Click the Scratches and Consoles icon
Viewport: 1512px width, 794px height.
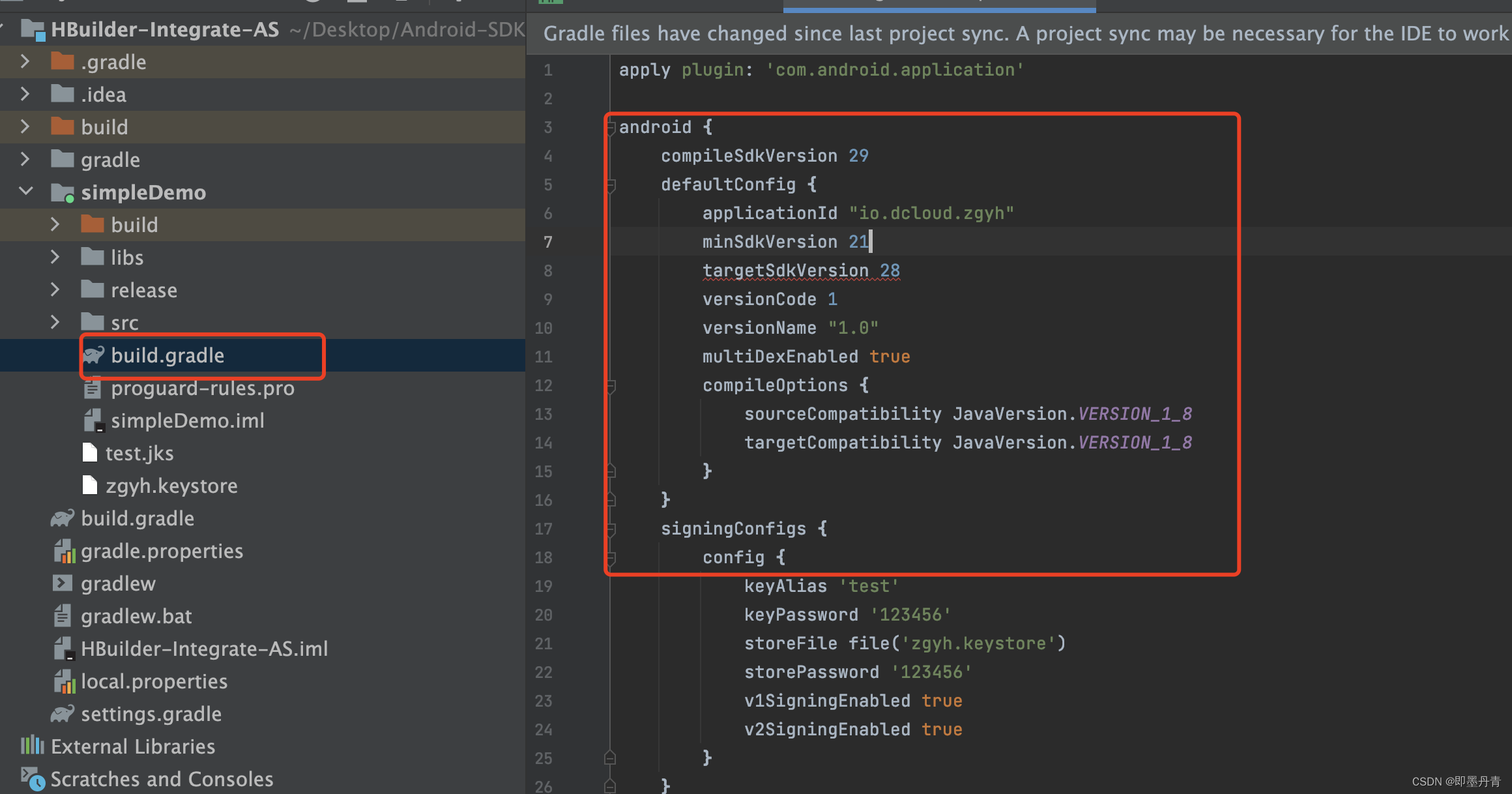(33, 778)
